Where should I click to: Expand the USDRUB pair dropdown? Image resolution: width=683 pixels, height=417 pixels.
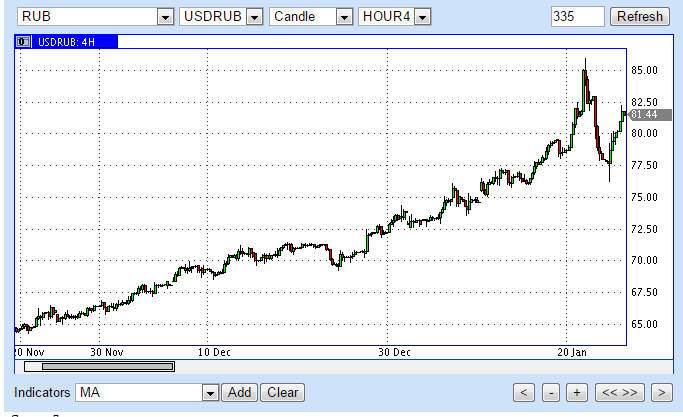click(x=255, y=17)
